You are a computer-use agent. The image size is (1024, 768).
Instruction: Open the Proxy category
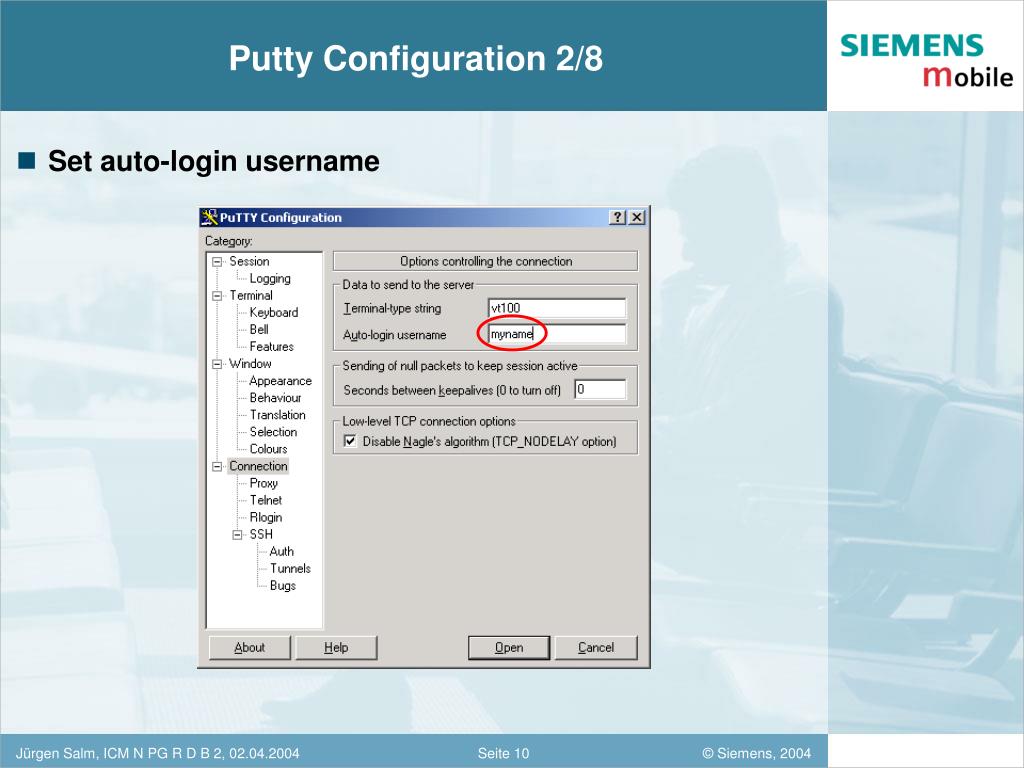(263, 483)
